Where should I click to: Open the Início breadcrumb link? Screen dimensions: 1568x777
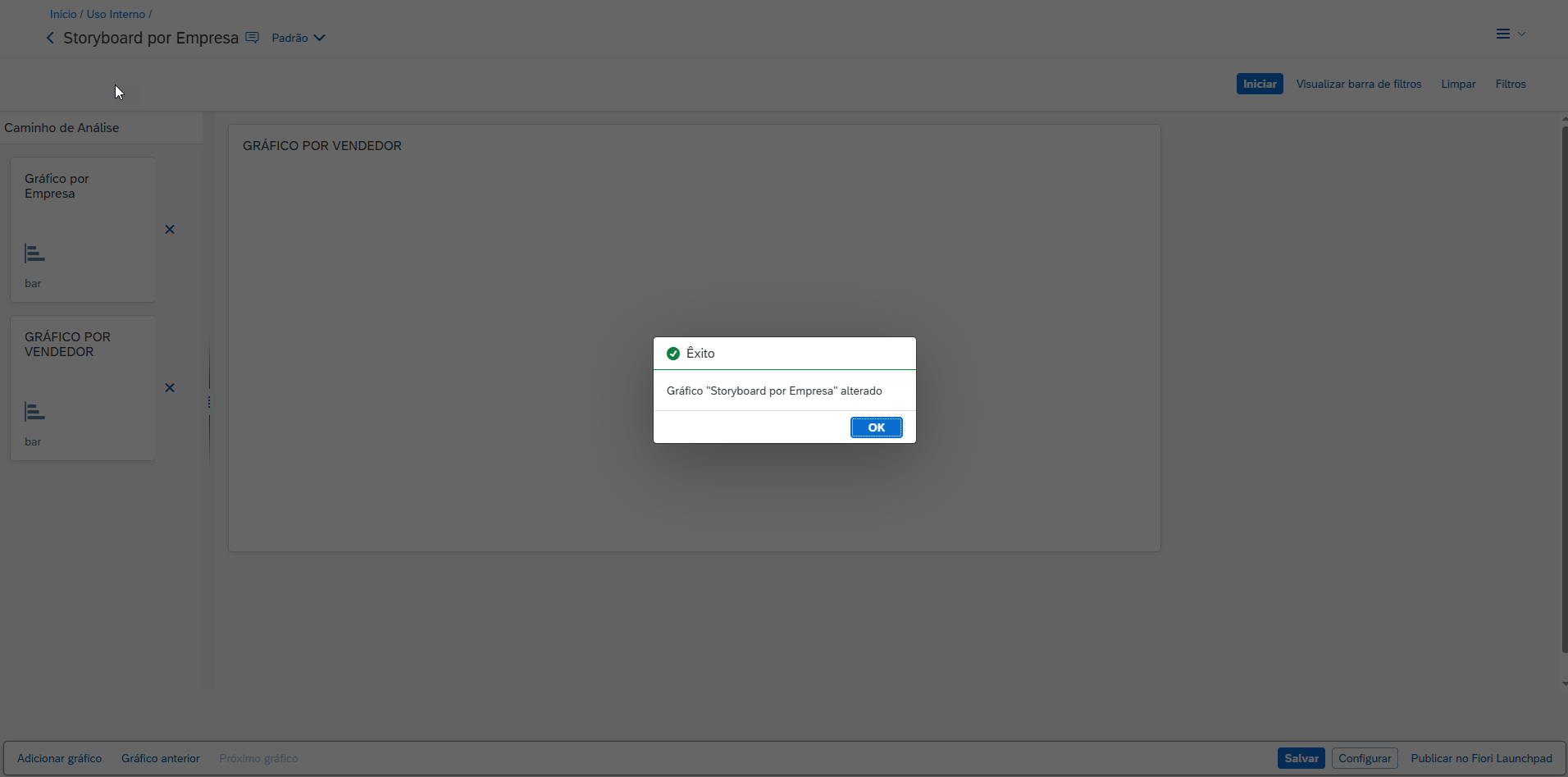(x=63, y=14)
